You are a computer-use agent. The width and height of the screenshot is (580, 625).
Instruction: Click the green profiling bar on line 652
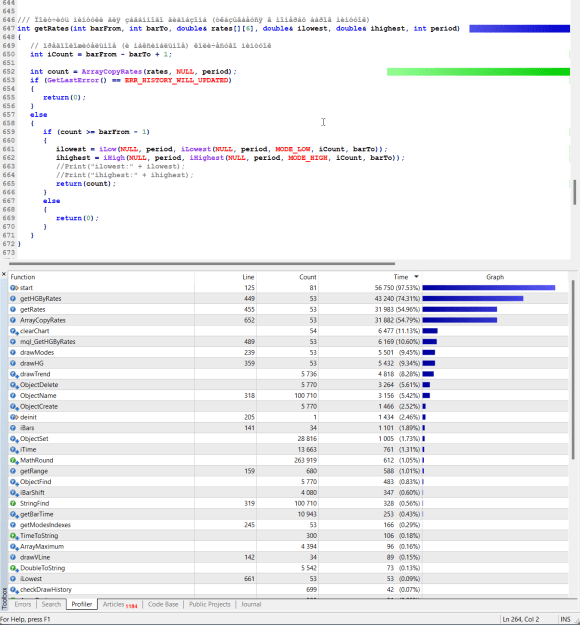(x=478, y=72)
